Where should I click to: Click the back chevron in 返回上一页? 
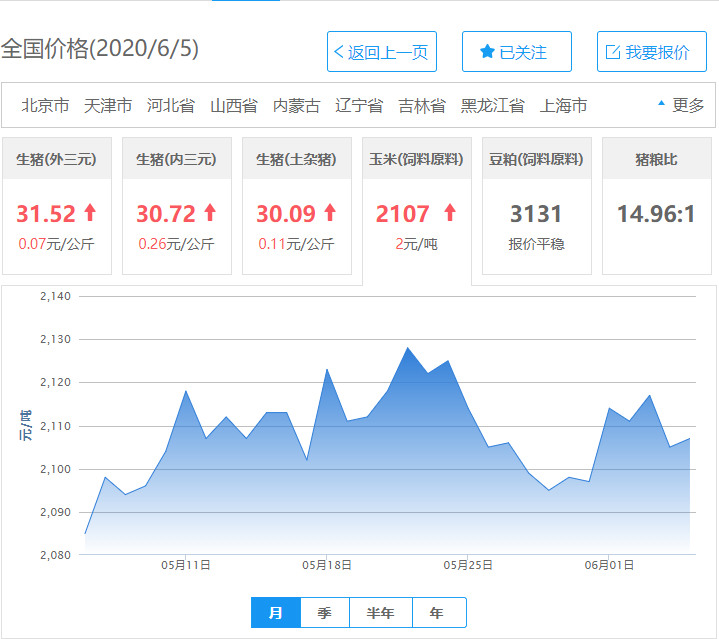338,52
